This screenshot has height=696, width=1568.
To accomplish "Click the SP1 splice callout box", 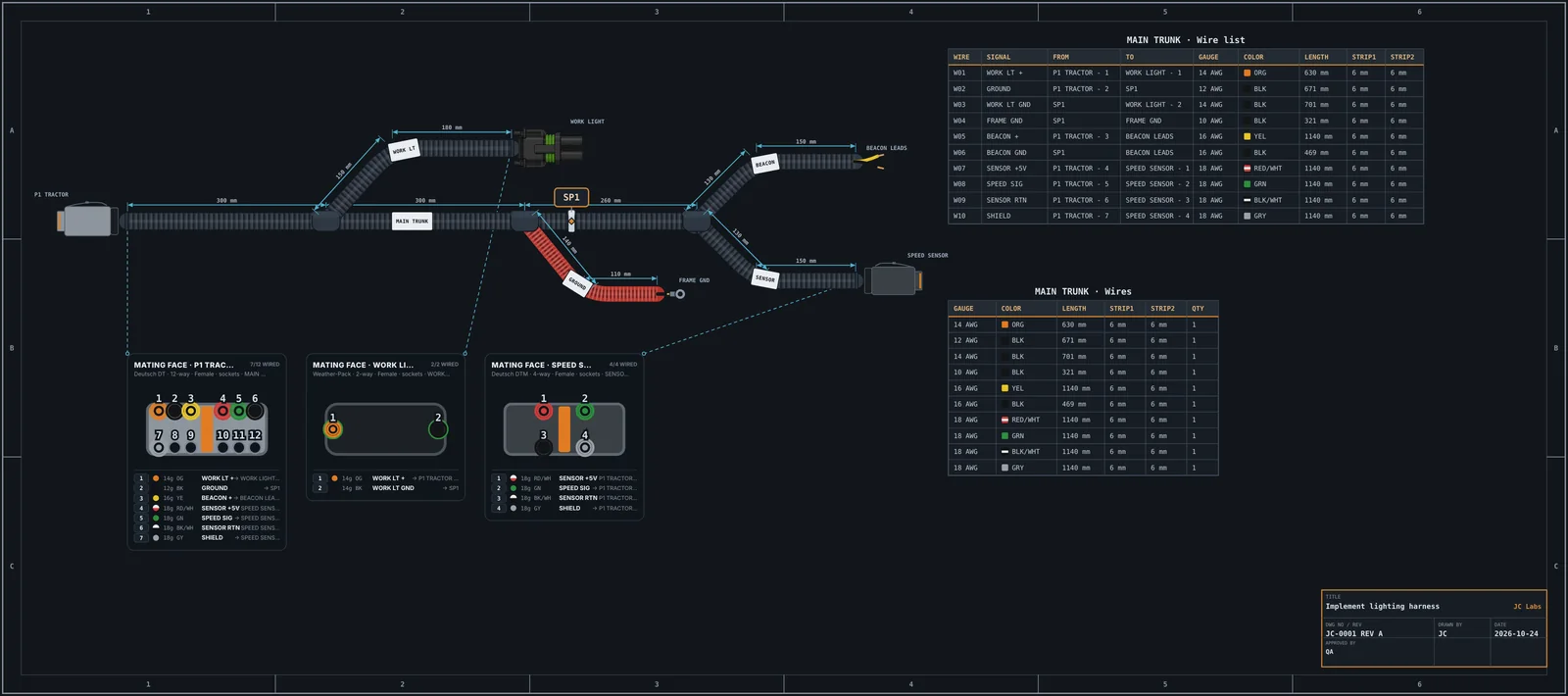I will point(571,197).
